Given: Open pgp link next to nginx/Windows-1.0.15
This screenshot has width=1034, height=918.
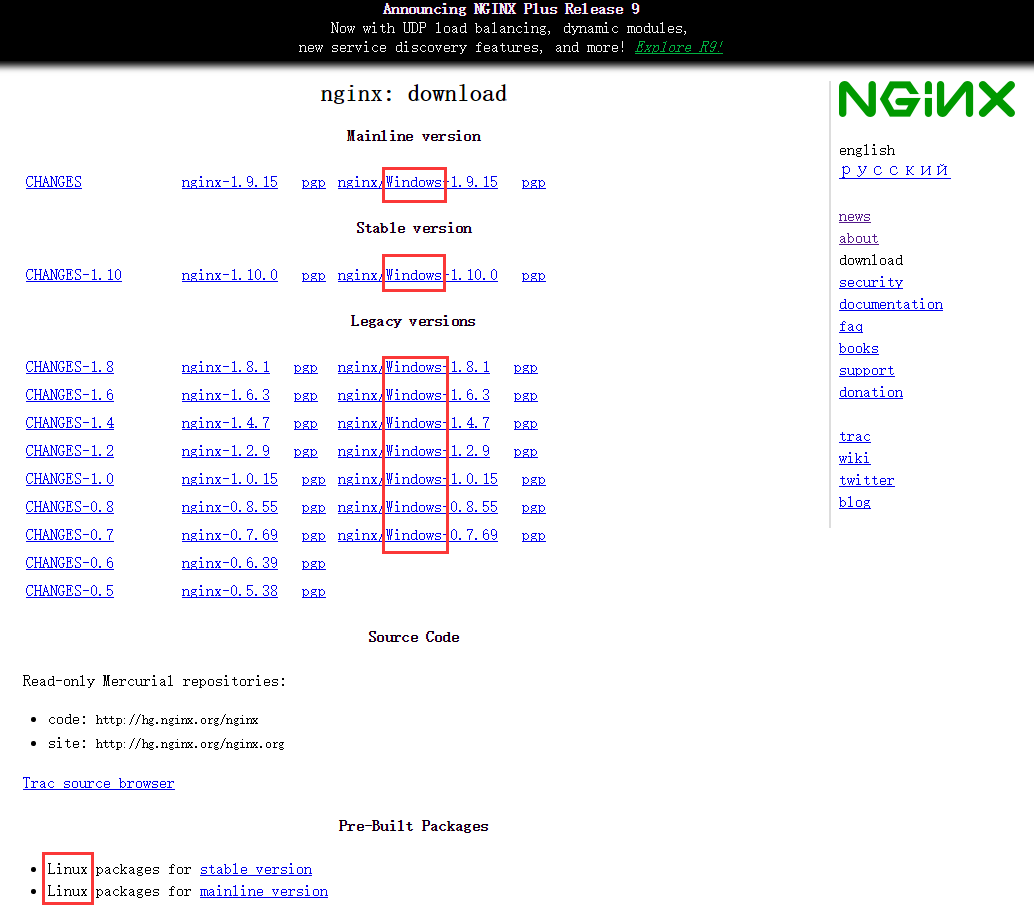Looking at the screenshot, I should 533,479.
